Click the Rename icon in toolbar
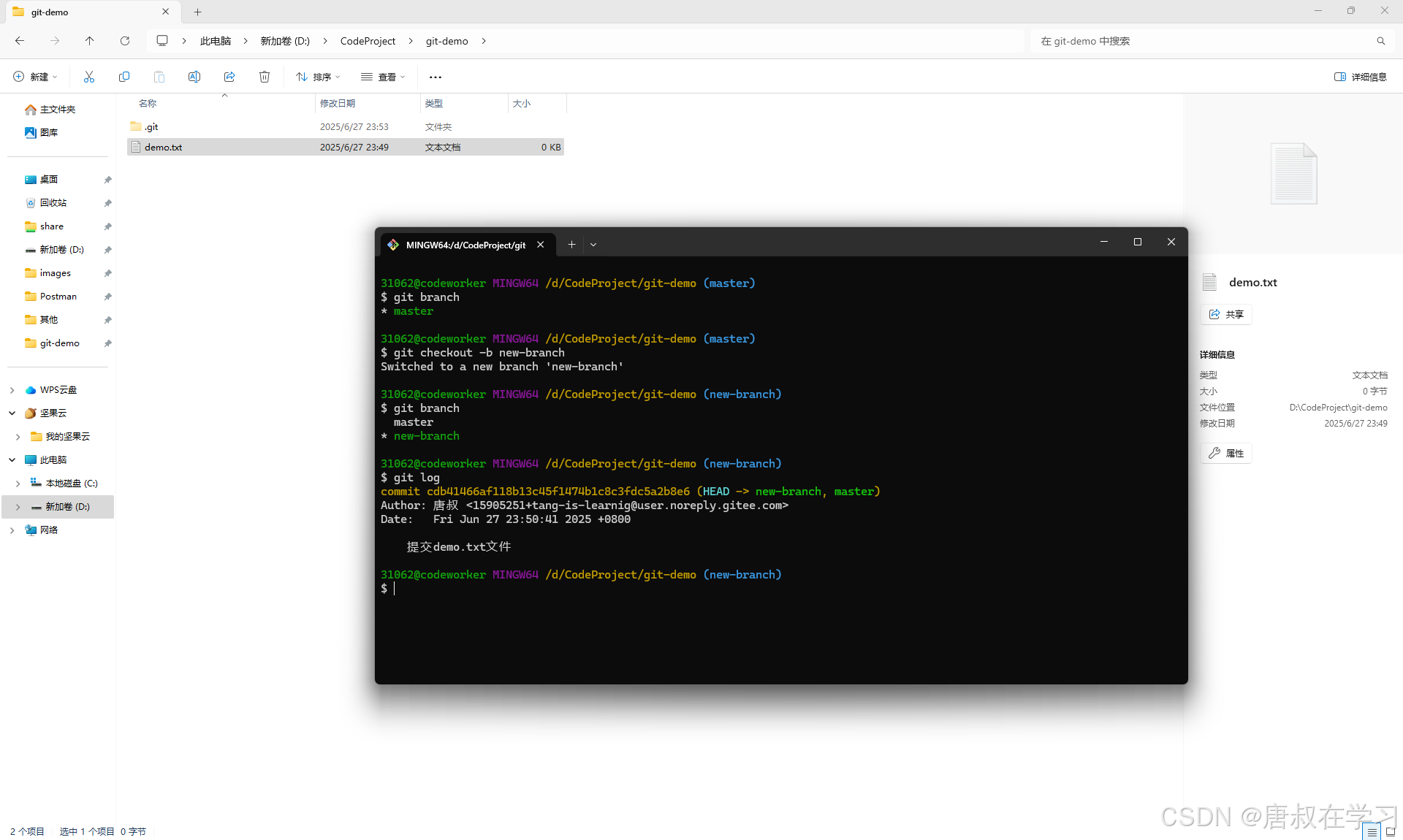This screenshot has width=1403, height=840. click(x=194, y=77)
